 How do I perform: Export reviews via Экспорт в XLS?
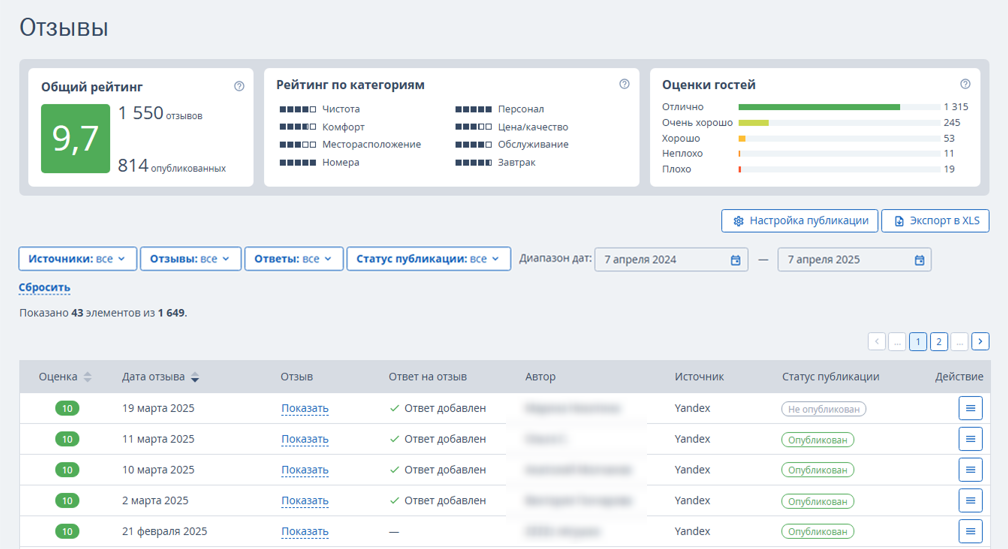935,220
